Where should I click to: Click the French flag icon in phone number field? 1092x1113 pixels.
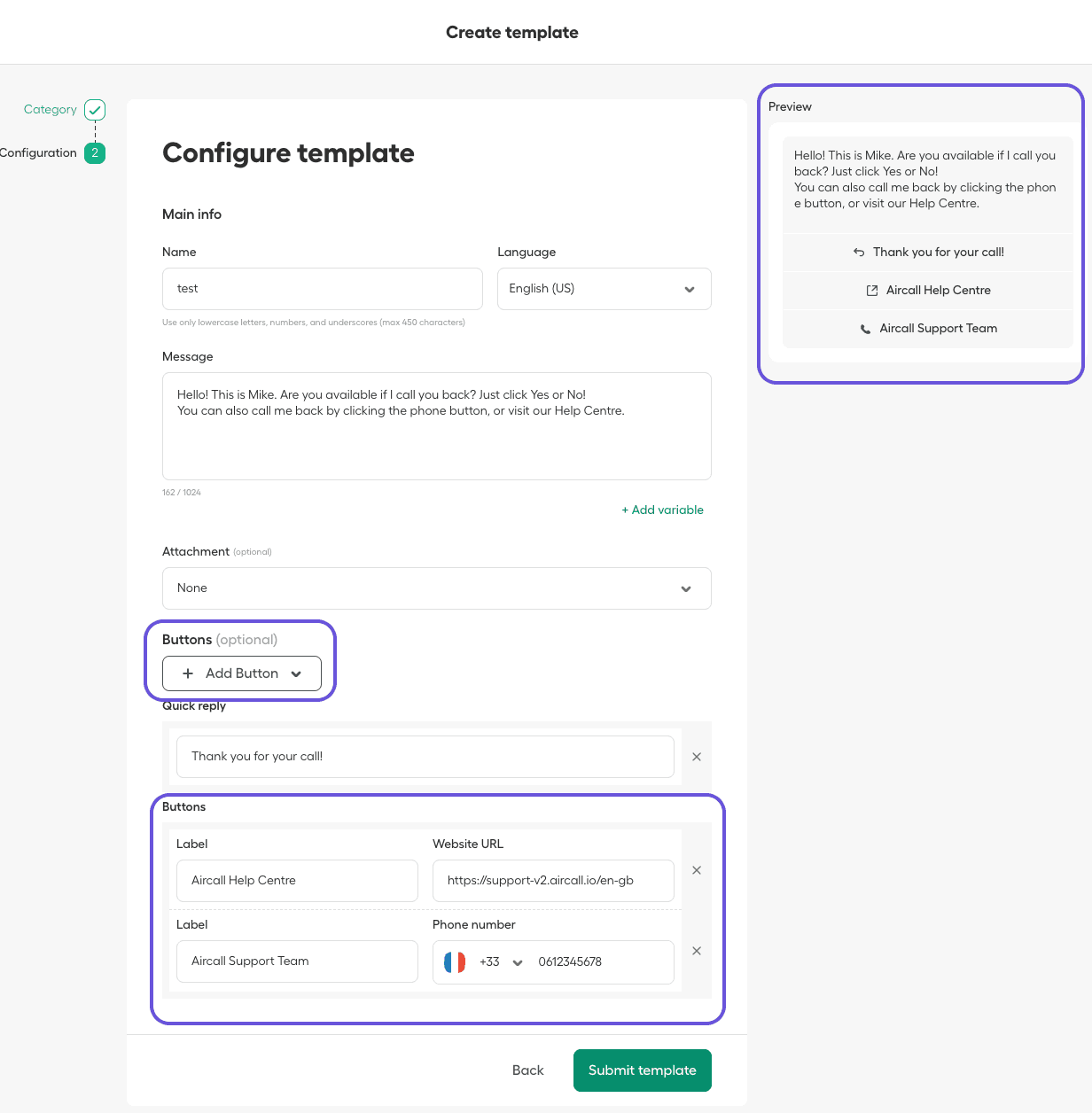click(x=455, y=961)
